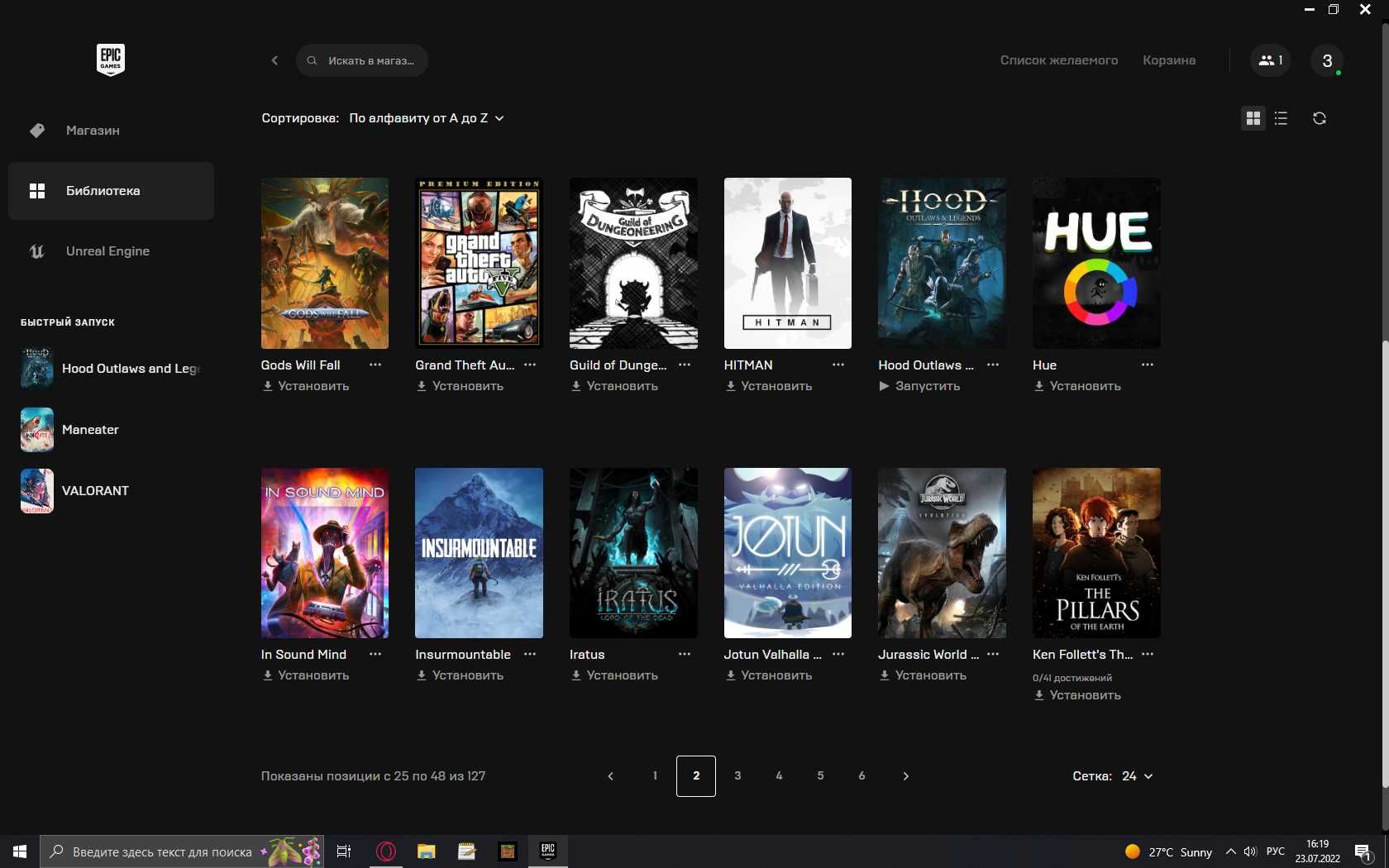Open Jurassic World Evolution cover thumbnail
The image size is (1389, 868).
(942, 553)
